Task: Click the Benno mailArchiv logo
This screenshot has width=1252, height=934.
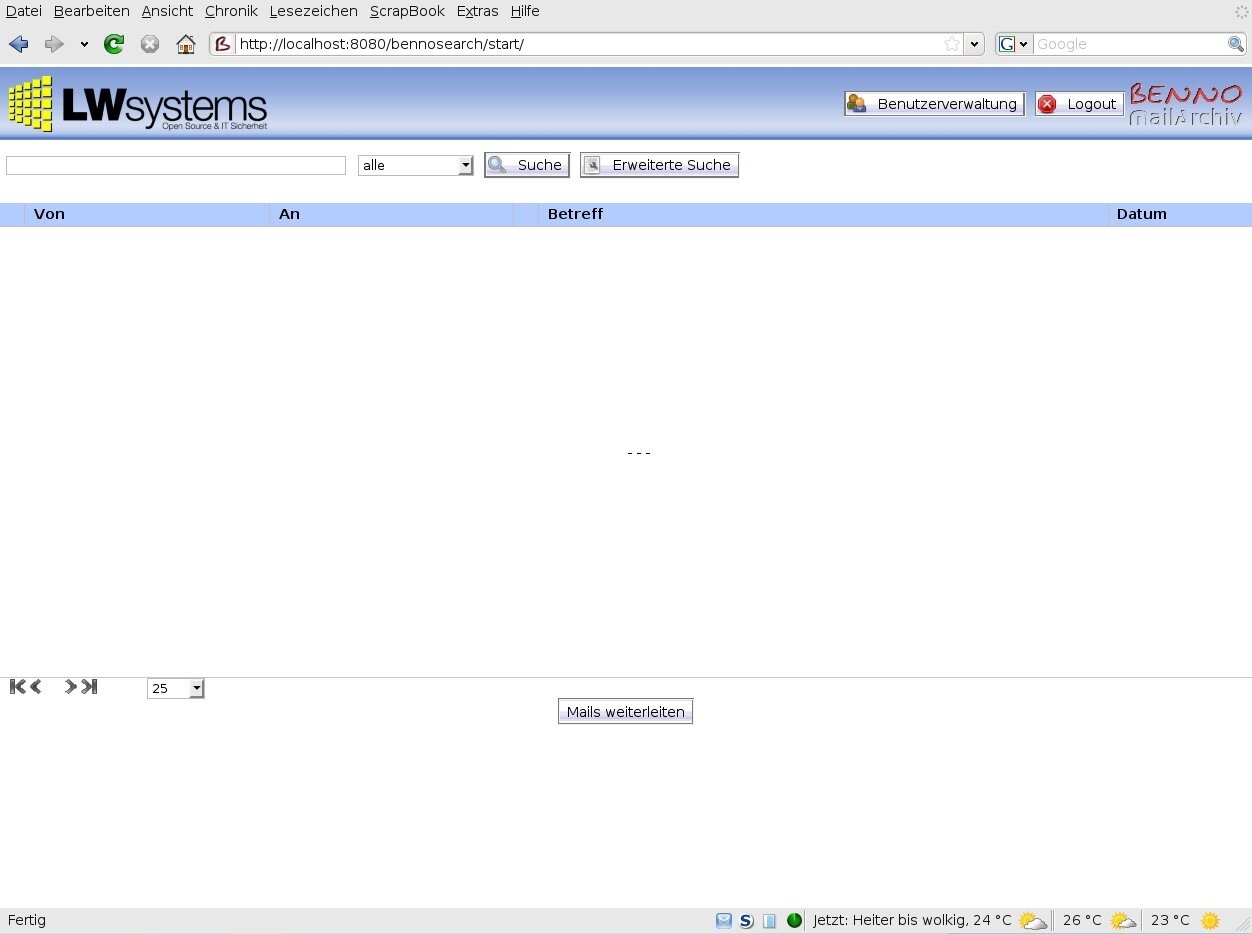Action: (x=1186, y=103)
